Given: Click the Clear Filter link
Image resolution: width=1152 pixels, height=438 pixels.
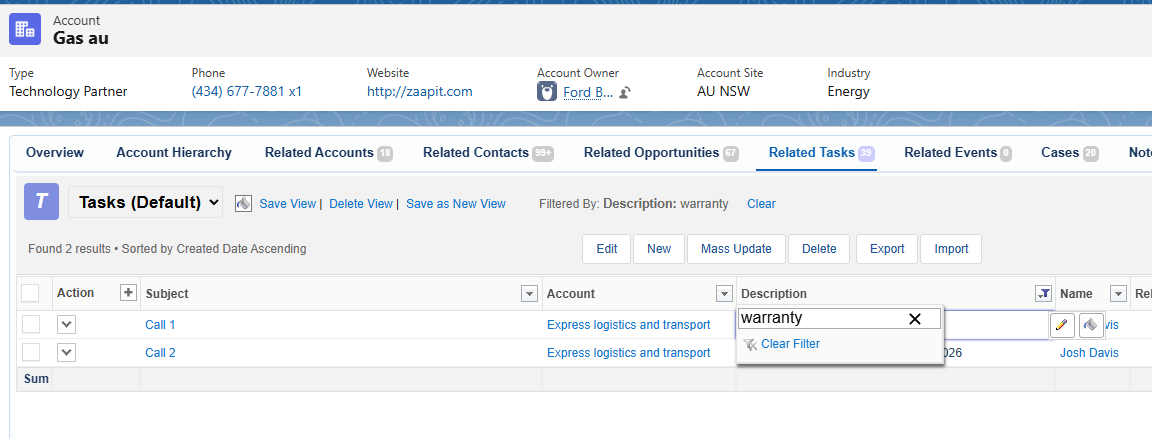Looking at the screenshot, I should 789,344.
